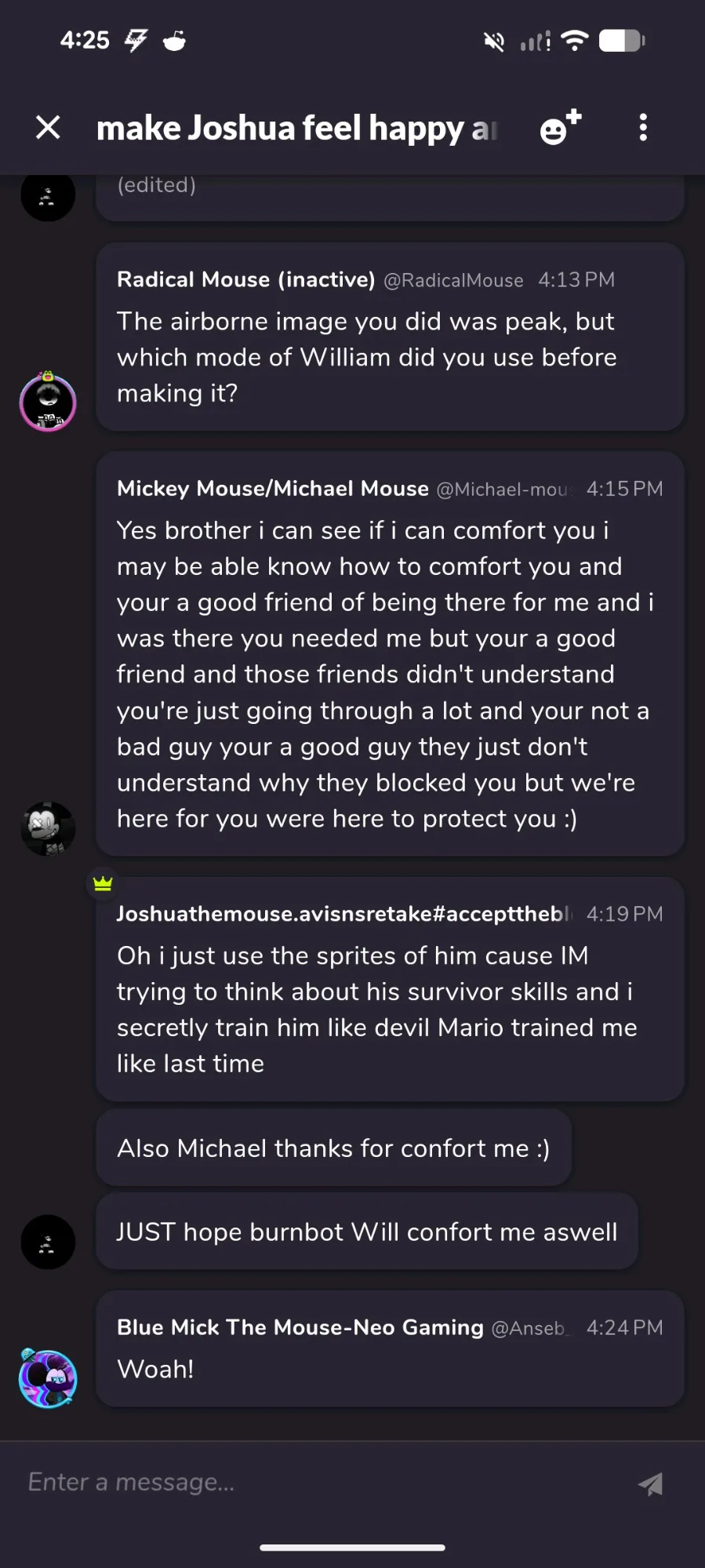Image resolution: width=705 pixels, height=1568 pixels.
Task: Open the three-dot more options menu
Action: [x=643, y=127]
